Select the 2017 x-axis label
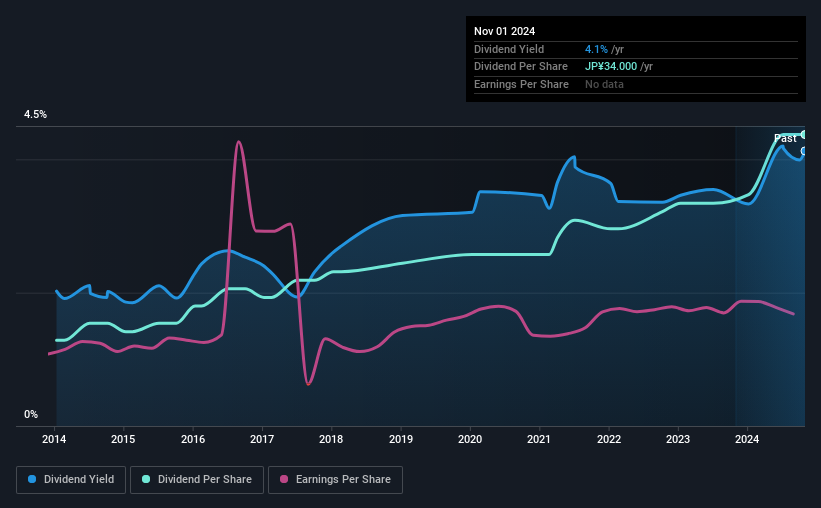The height and width of the screenshot is (508, 821). click(x=262, y=439)
